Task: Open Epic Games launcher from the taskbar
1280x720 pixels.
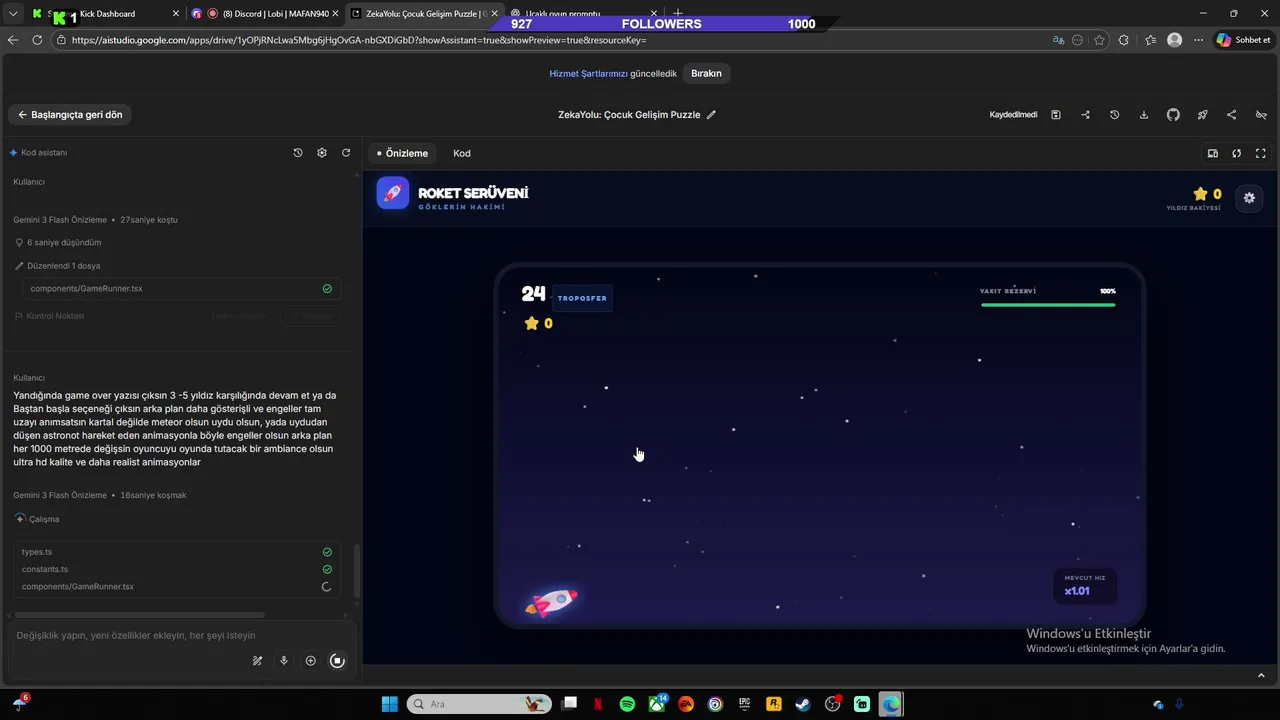Action: (744, 704)
